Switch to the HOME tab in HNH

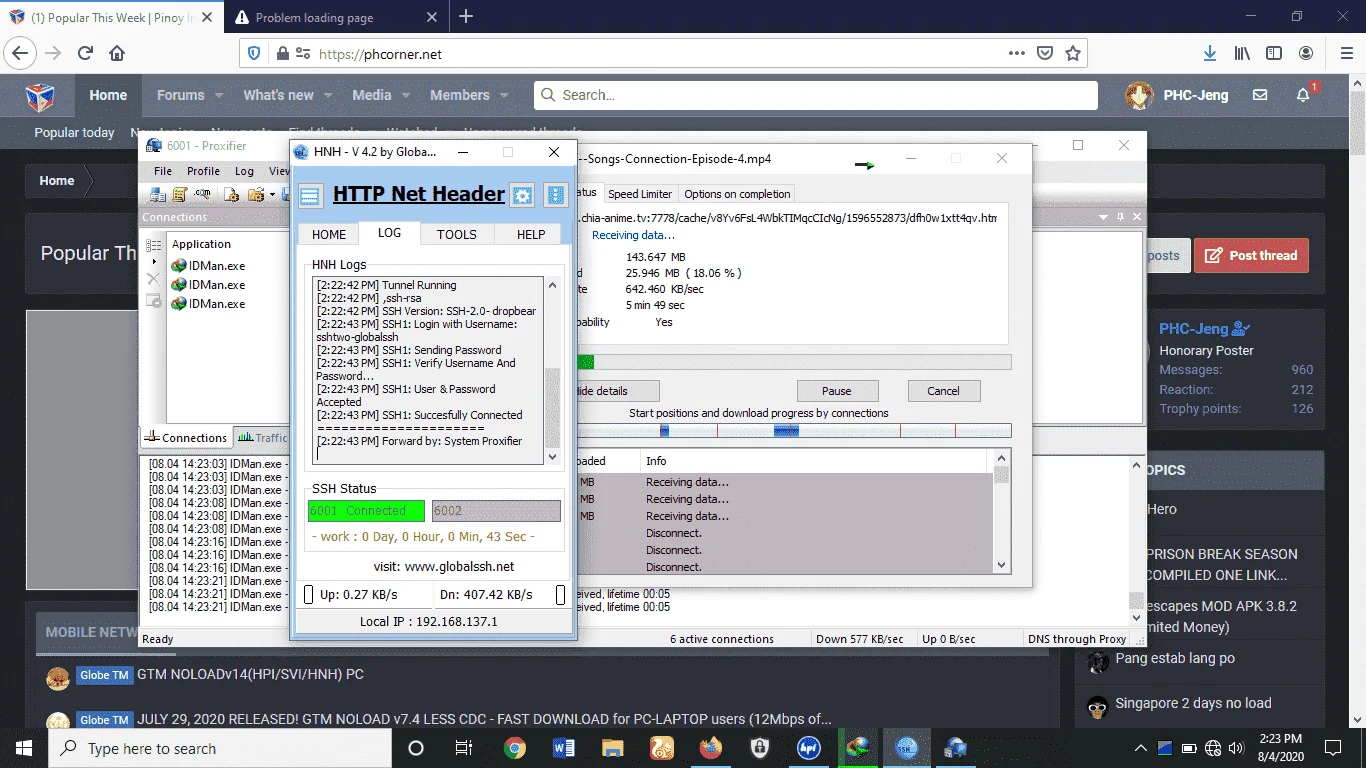pos(329,234)
